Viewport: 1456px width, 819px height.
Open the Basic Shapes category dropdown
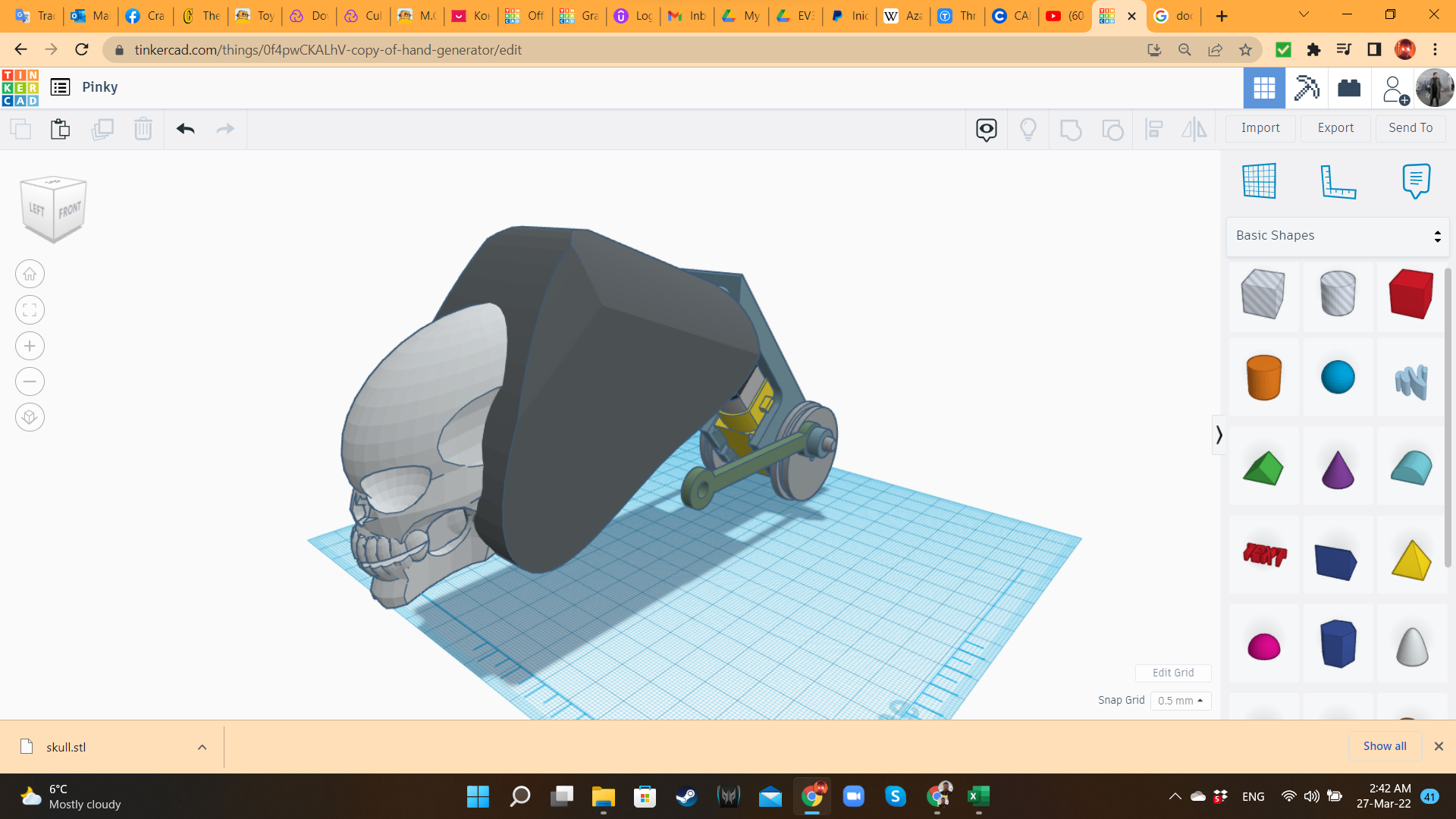point(1338,236)
